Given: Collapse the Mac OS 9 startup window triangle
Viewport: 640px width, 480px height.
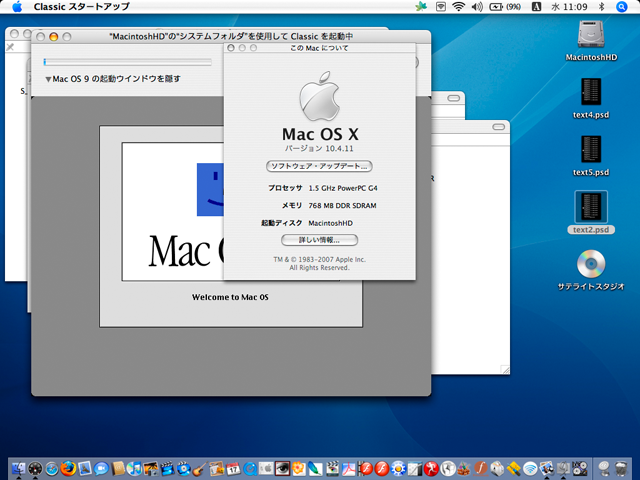Looking at the screenshot, I should click(48, 79).
